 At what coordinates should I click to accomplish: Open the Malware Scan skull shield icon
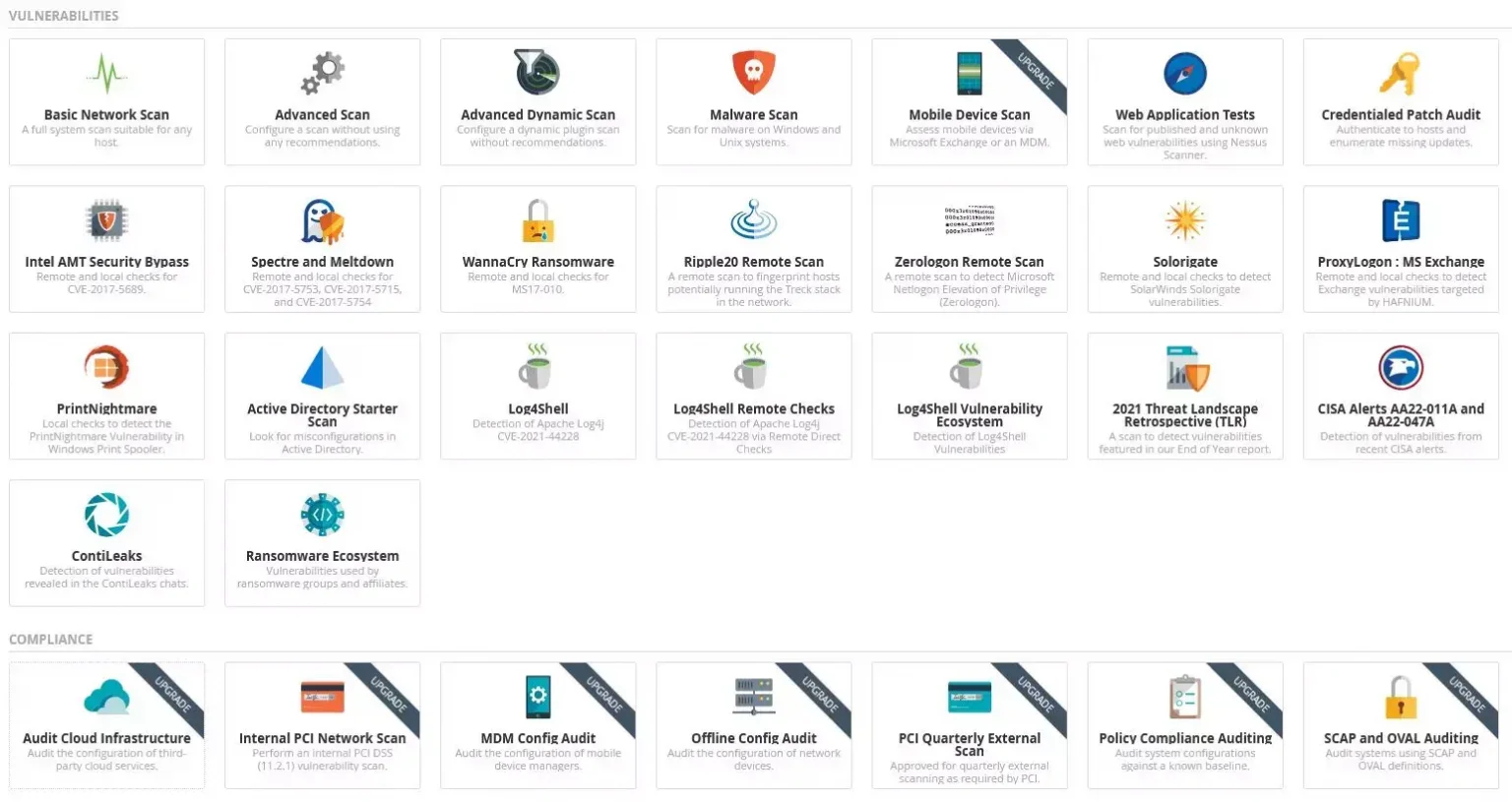coord(753,74)
